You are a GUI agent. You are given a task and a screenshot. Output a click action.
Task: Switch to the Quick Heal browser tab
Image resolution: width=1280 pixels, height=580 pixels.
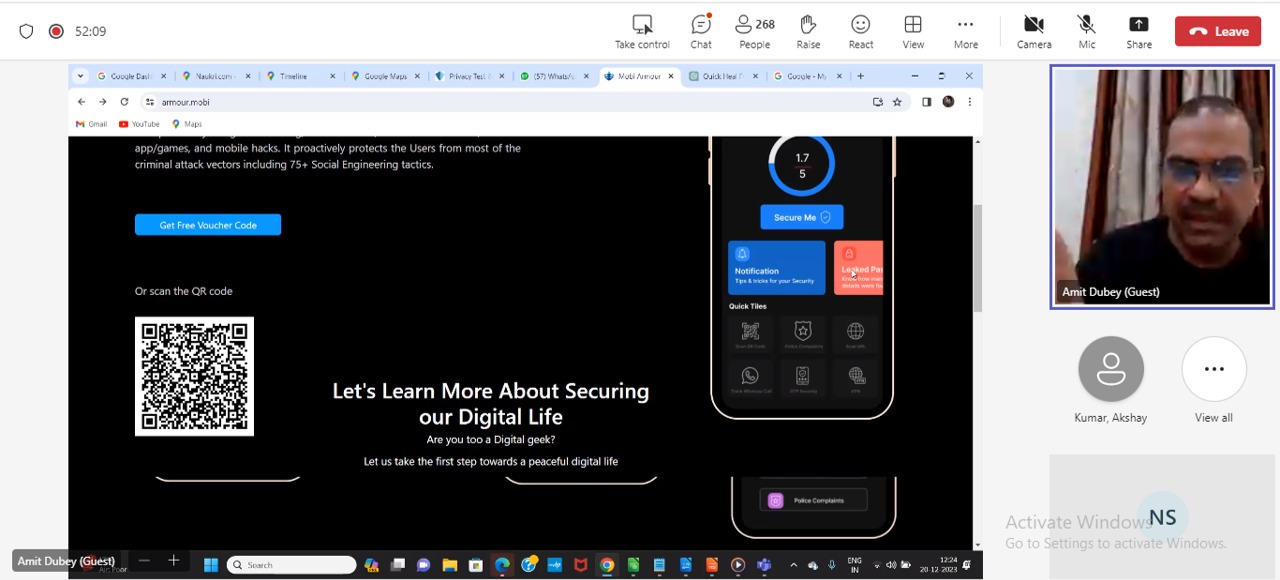tap(722, 76)
